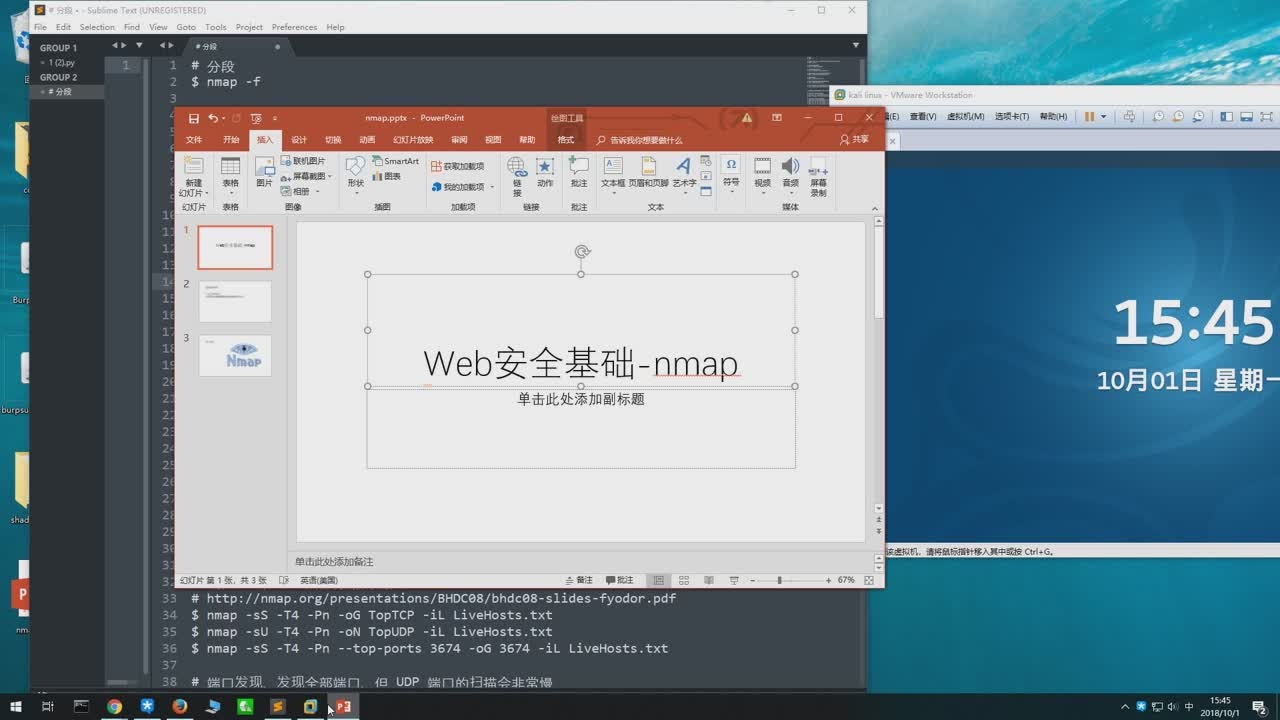Click the notes field 单击此处添加备注

334,562
